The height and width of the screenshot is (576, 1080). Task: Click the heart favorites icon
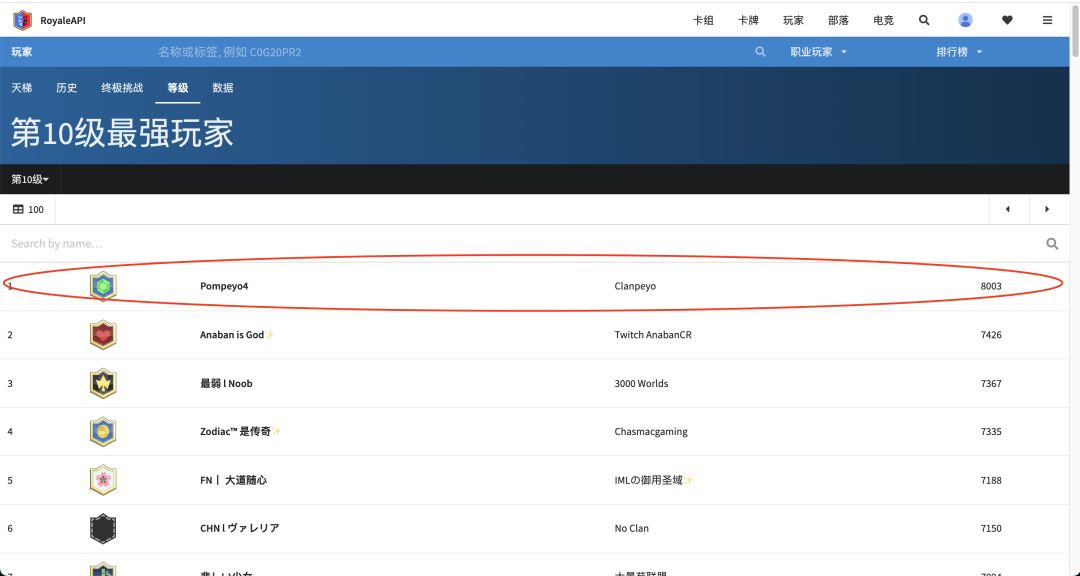pyautogui.click(x=1007, y=20)
